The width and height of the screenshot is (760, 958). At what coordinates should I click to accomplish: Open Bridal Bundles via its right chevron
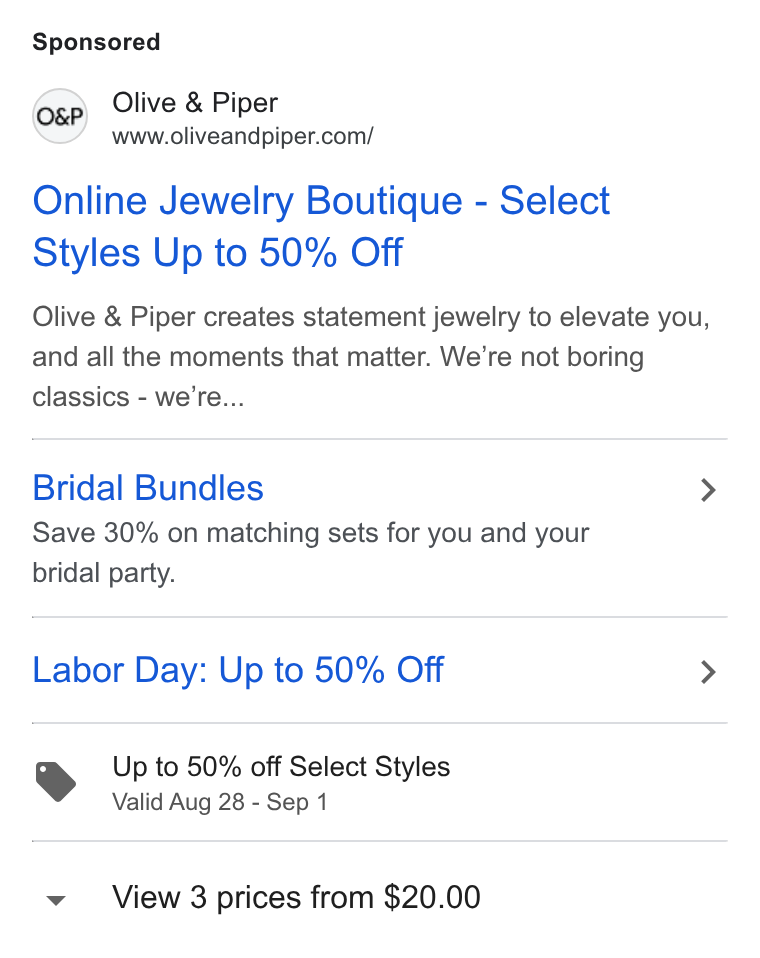tap(708, 490)
